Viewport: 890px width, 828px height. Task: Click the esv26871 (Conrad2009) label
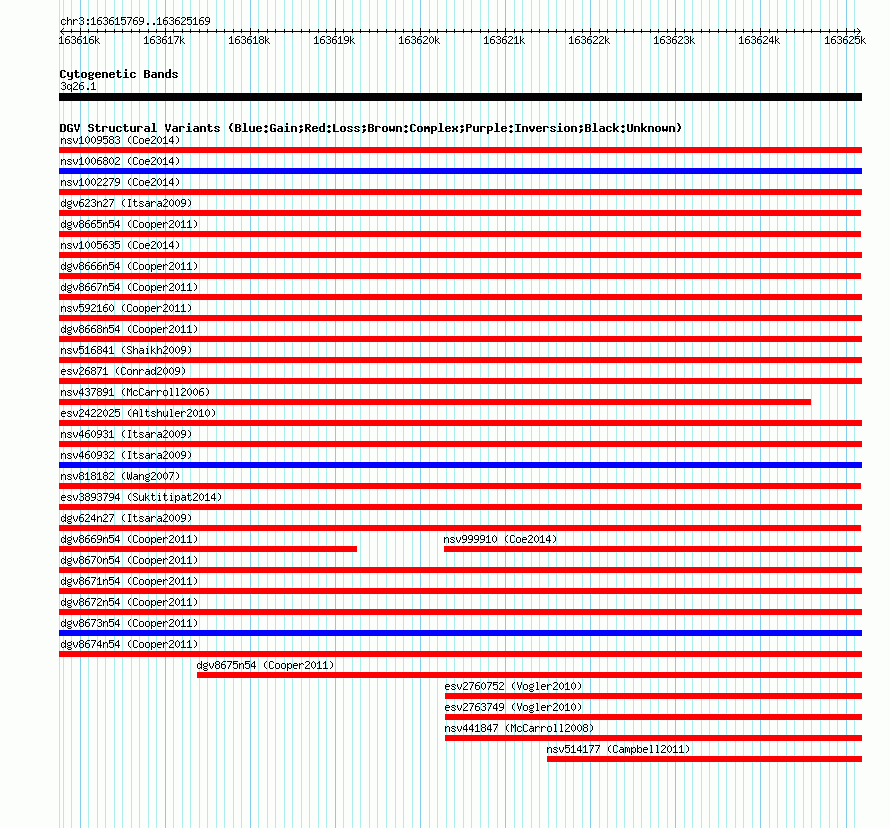coord(123,371)
